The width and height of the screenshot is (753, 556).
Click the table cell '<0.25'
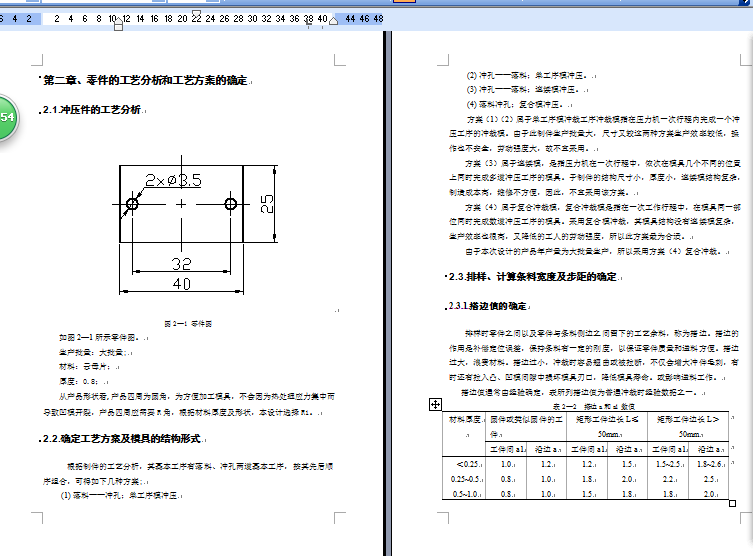point(467,464)
